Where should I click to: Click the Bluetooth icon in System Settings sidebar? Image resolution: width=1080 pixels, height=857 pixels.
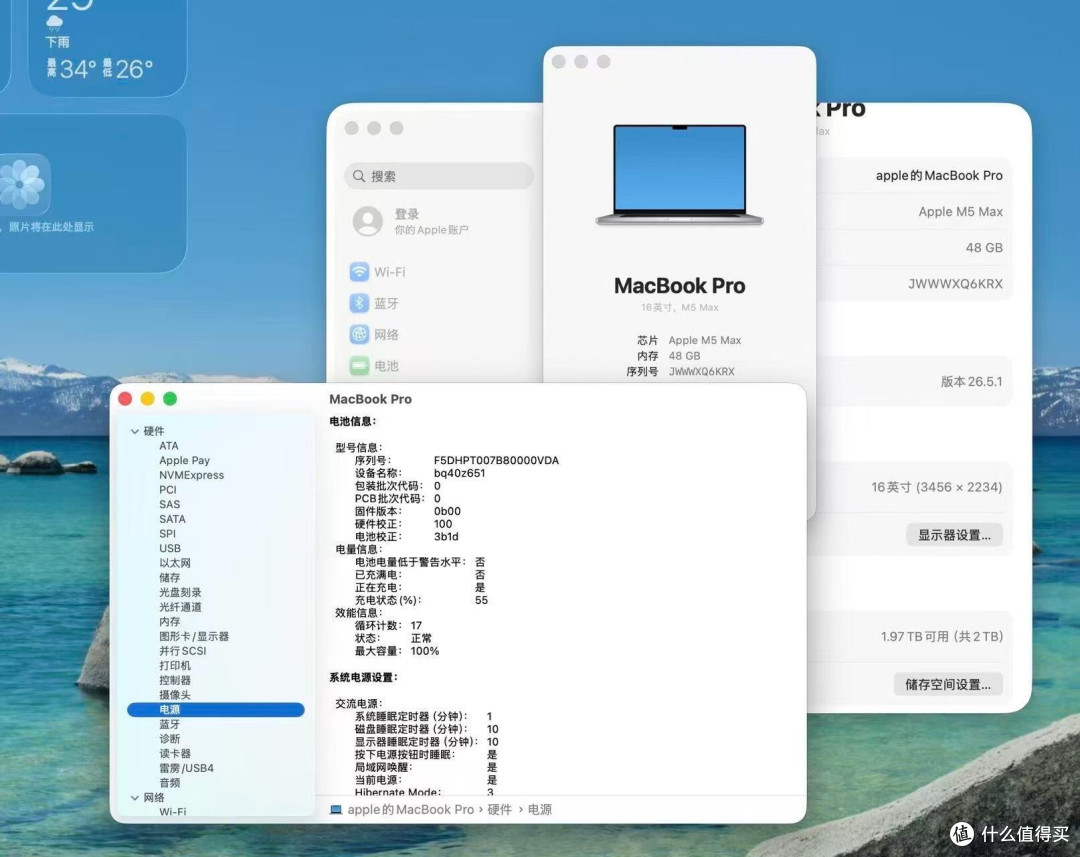click(x=359, y=303)
